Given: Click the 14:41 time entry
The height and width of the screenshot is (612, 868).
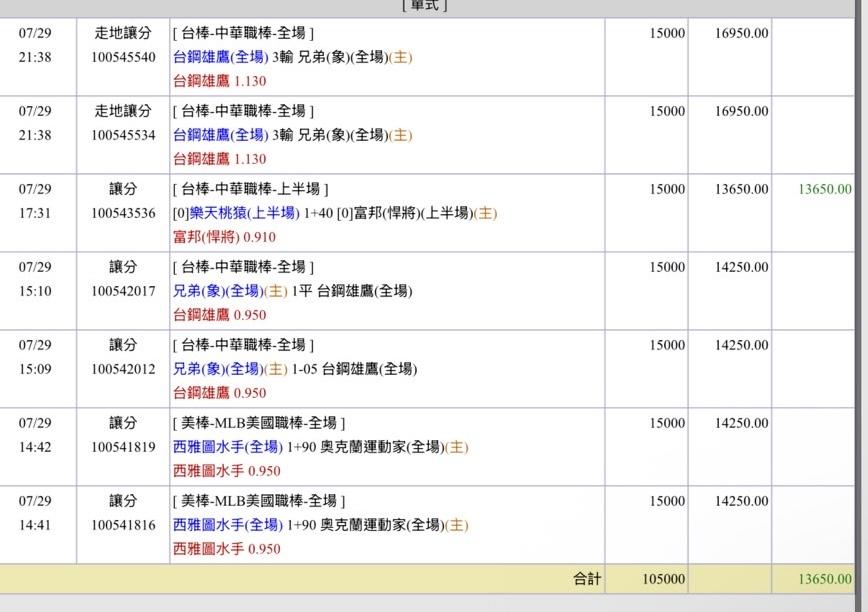Looking at the screenshot, I should point(35,525).
